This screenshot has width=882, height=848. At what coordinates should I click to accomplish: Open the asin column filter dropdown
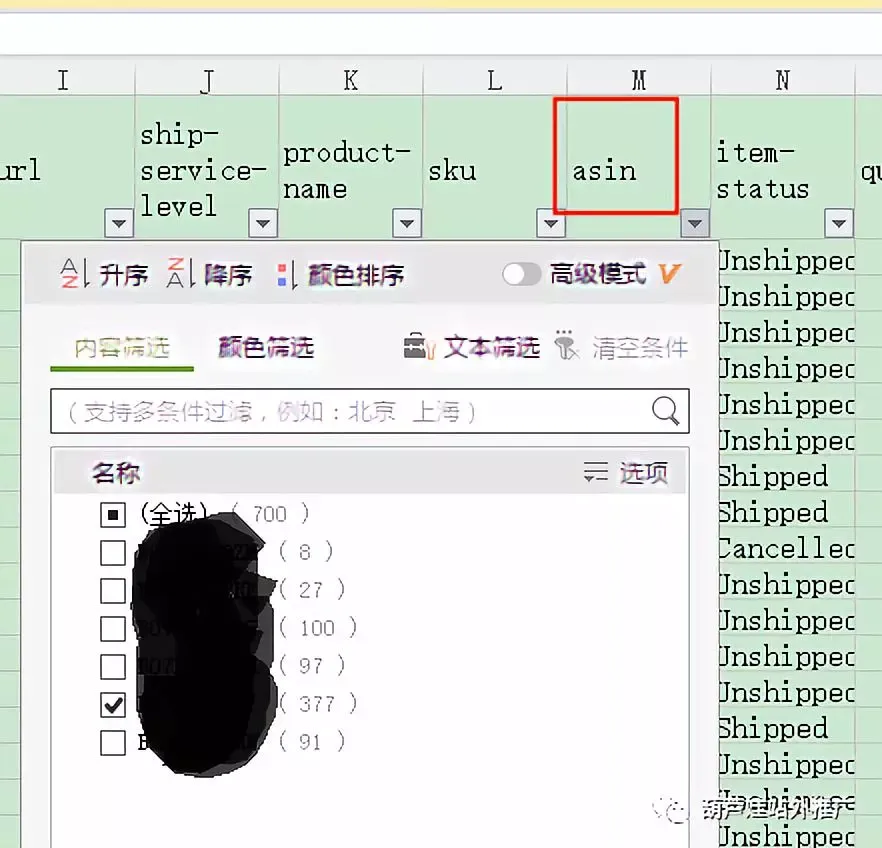point(695,223)
